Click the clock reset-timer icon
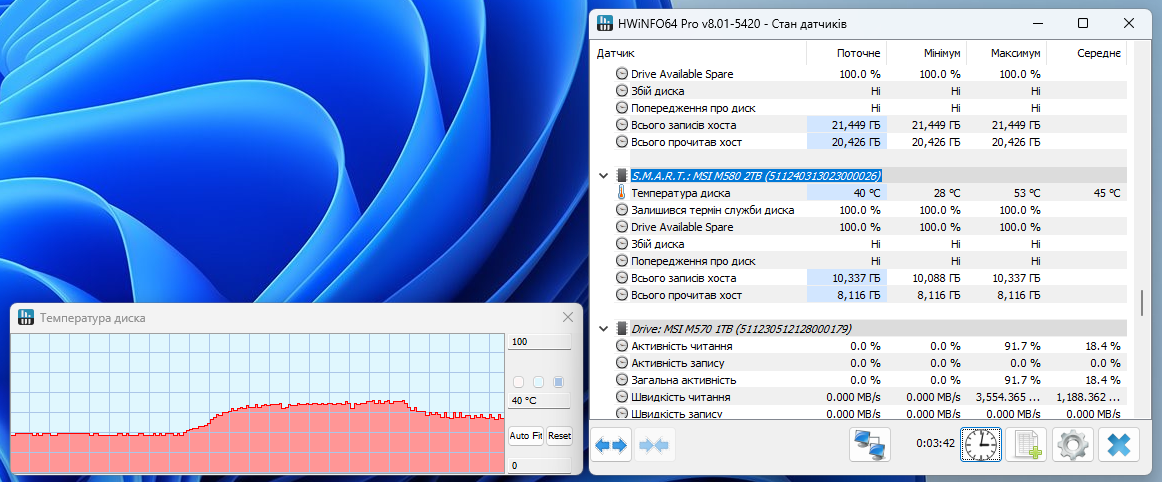This screenshot has height=482, width=1162. [981, 445]
